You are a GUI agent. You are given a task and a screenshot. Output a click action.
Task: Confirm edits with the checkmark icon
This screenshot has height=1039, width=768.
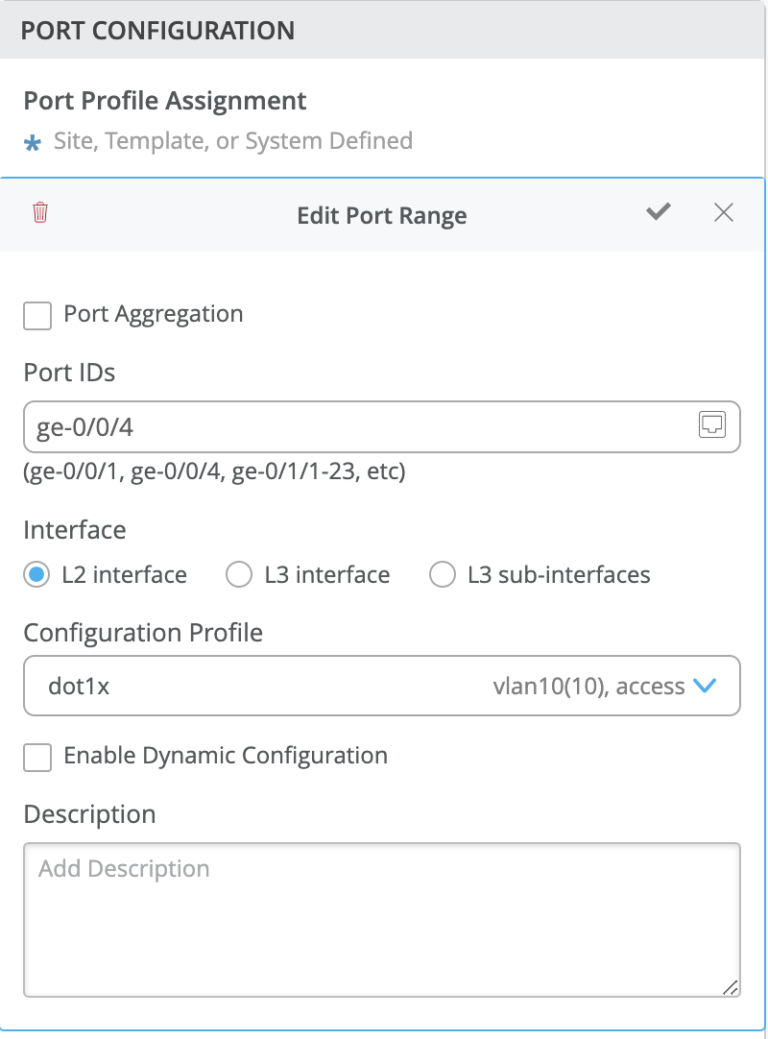pyautogui.click(x=658, y=213)
